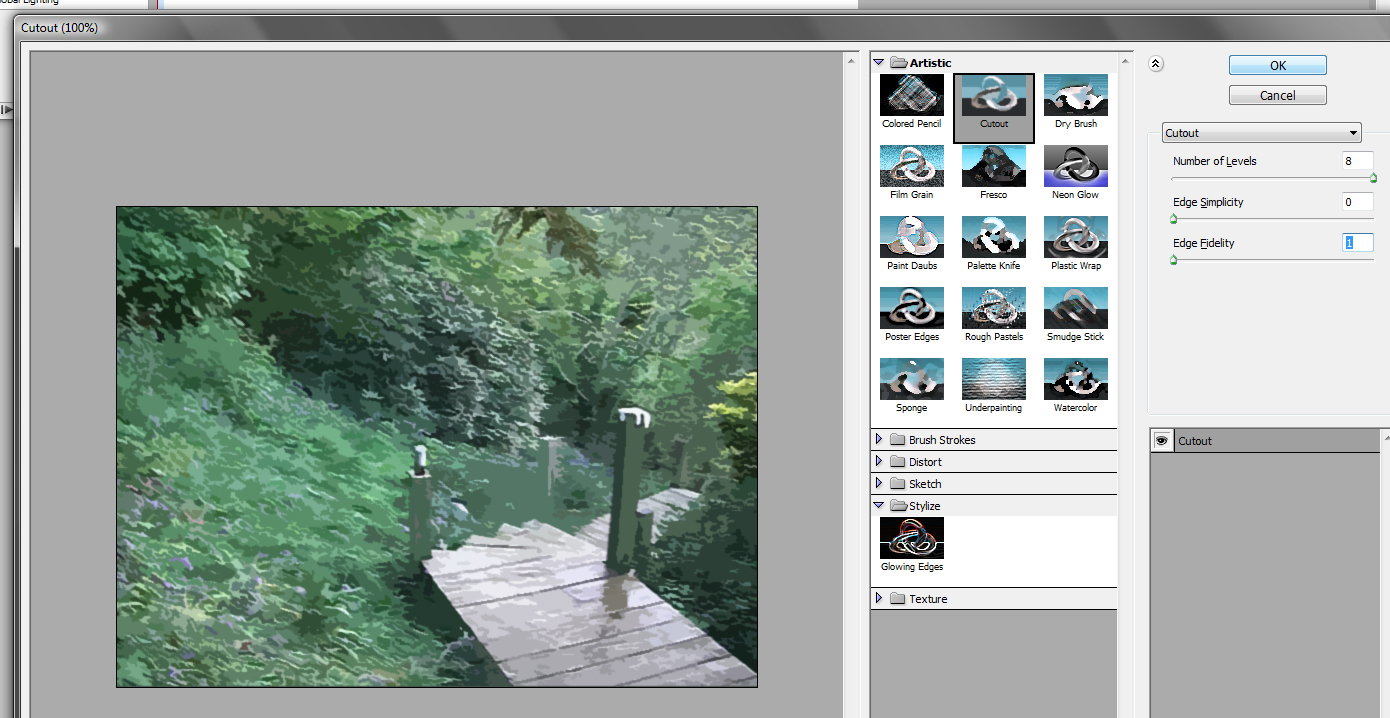The image size is (1390, 718).
Task: Choose the Plastic Wrap filter
Action: click(x=1075, y=238)
